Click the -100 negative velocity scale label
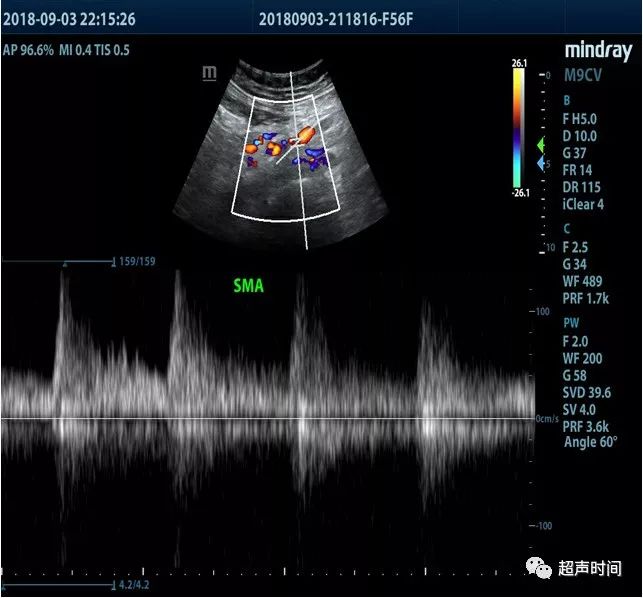This screenshot has height=598, width=643. point(543,526)
